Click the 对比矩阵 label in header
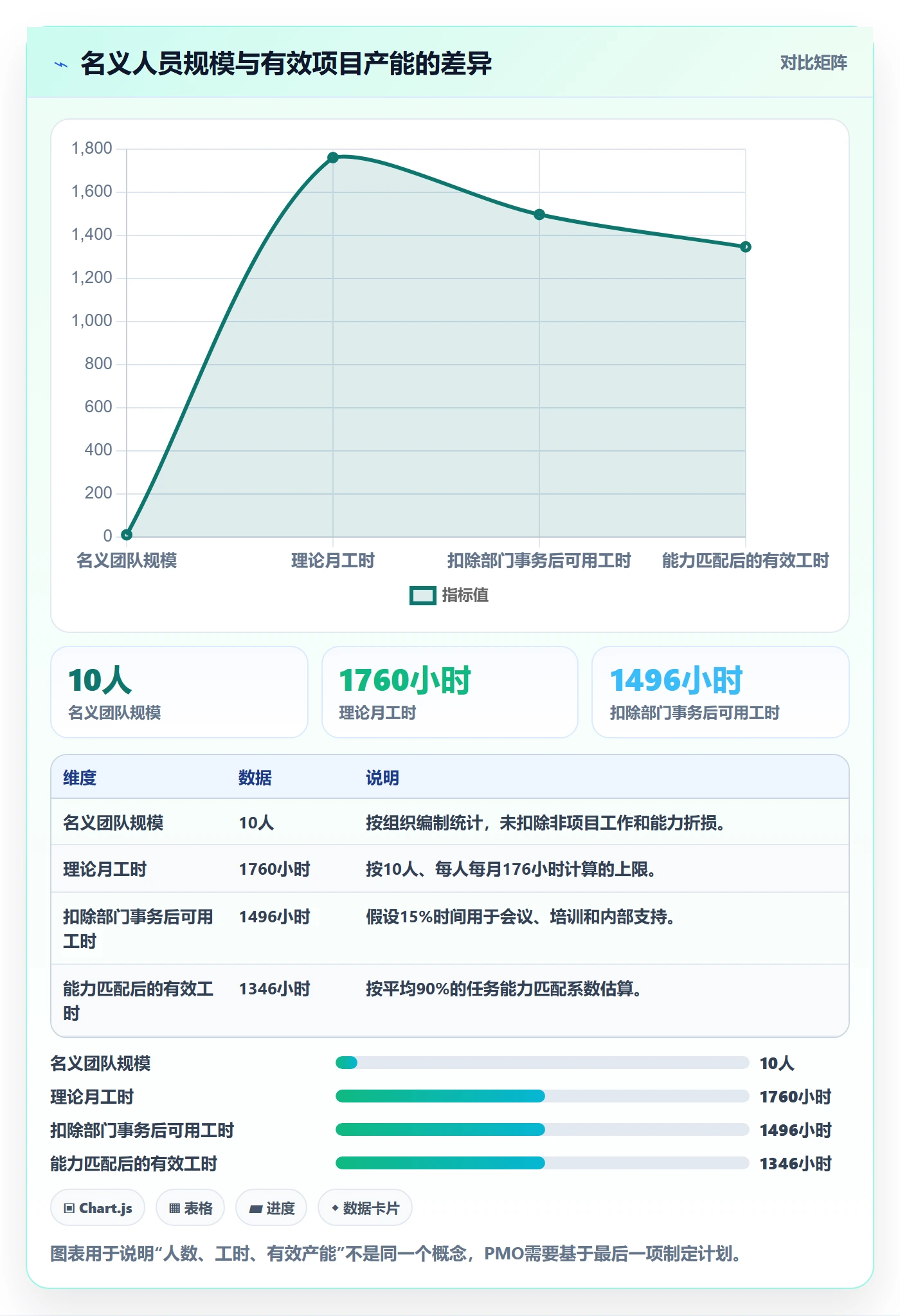 click(x=813, y=62)
